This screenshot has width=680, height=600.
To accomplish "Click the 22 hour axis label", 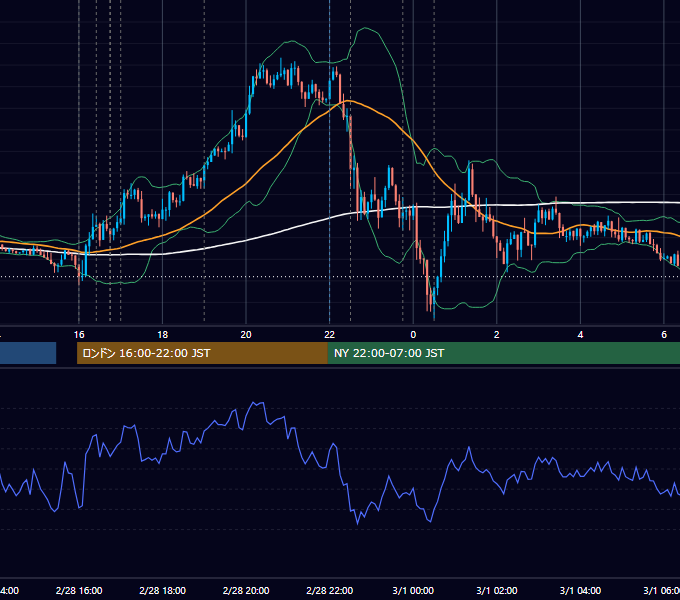I will point(330,335).
